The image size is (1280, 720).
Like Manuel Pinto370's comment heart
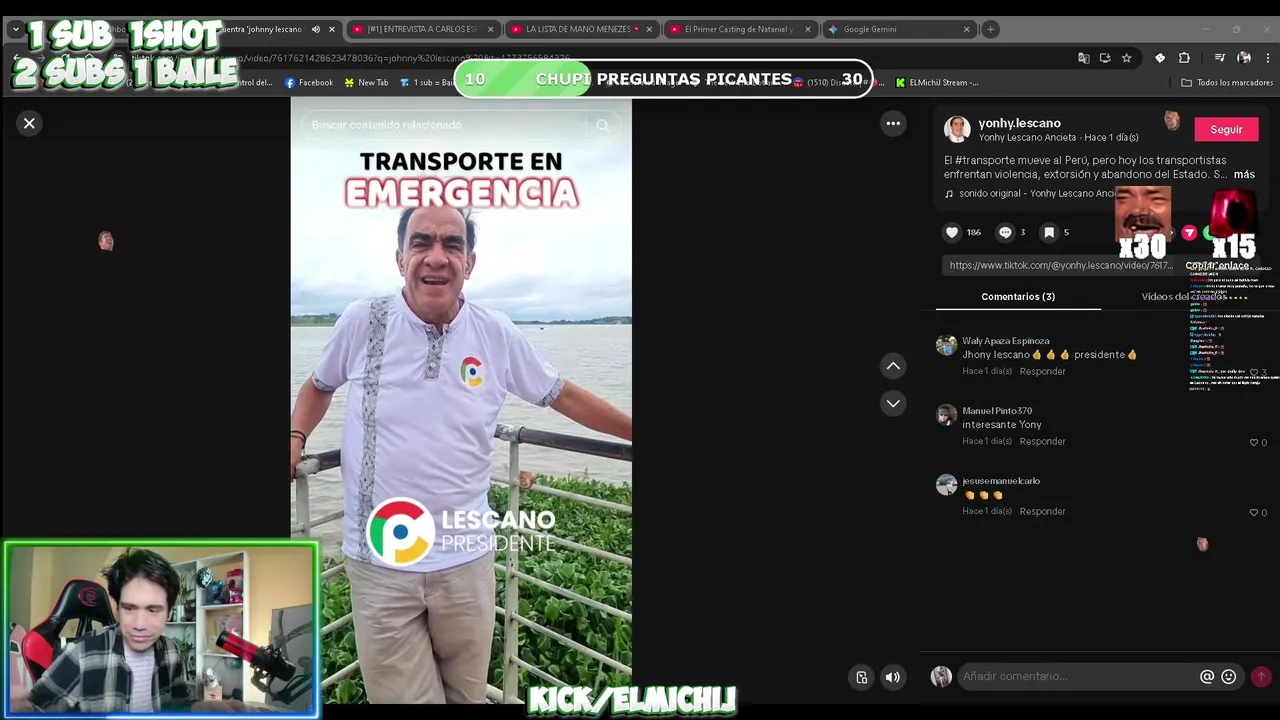1254,442
